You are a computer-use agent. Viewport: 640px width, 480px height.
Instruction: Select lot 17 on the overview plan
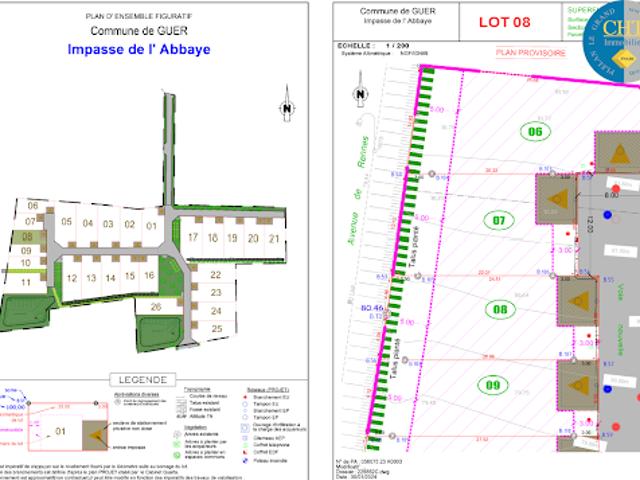click(x=193, y=237)
